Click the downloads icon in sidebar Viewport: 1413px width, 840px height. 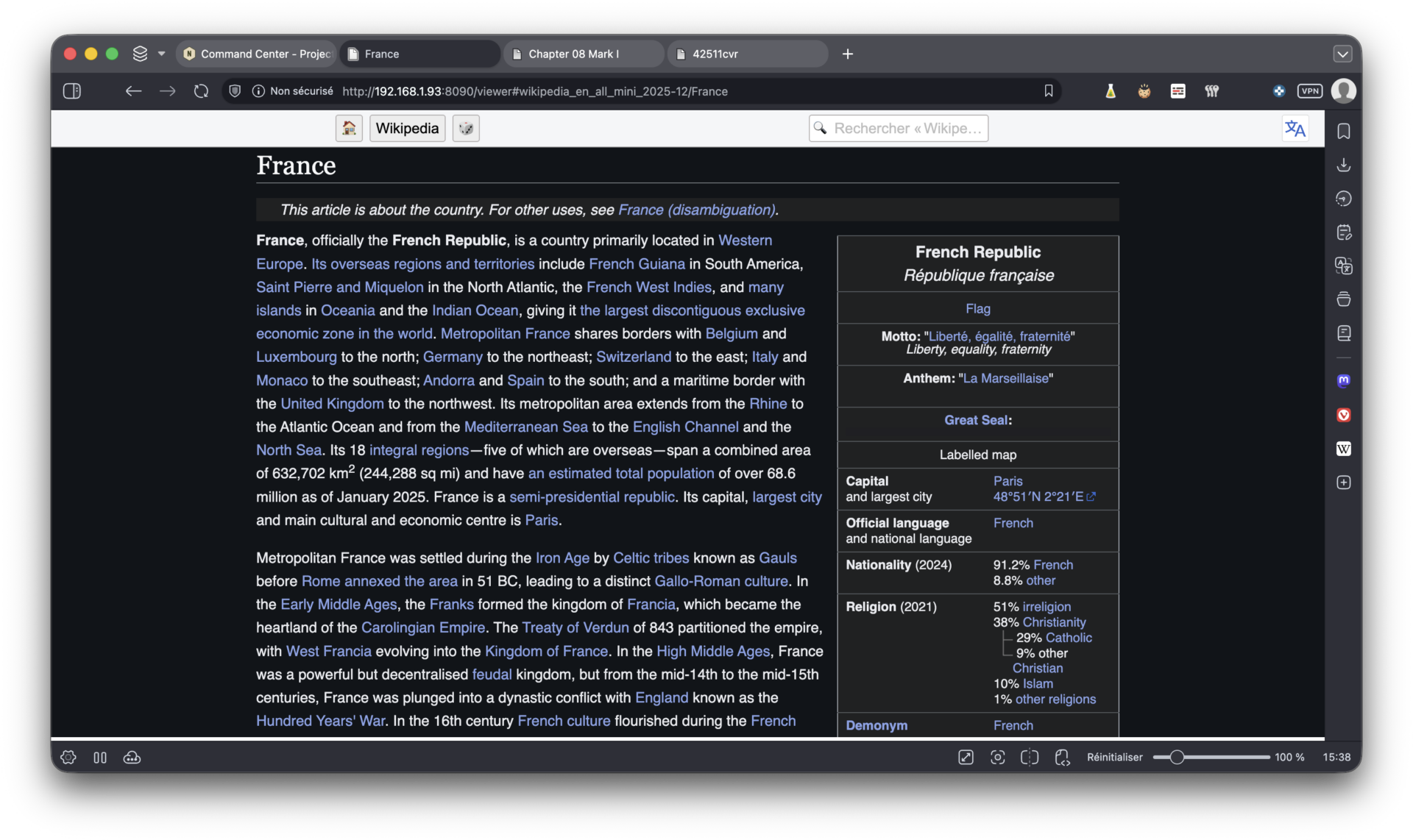[1344, 165]
